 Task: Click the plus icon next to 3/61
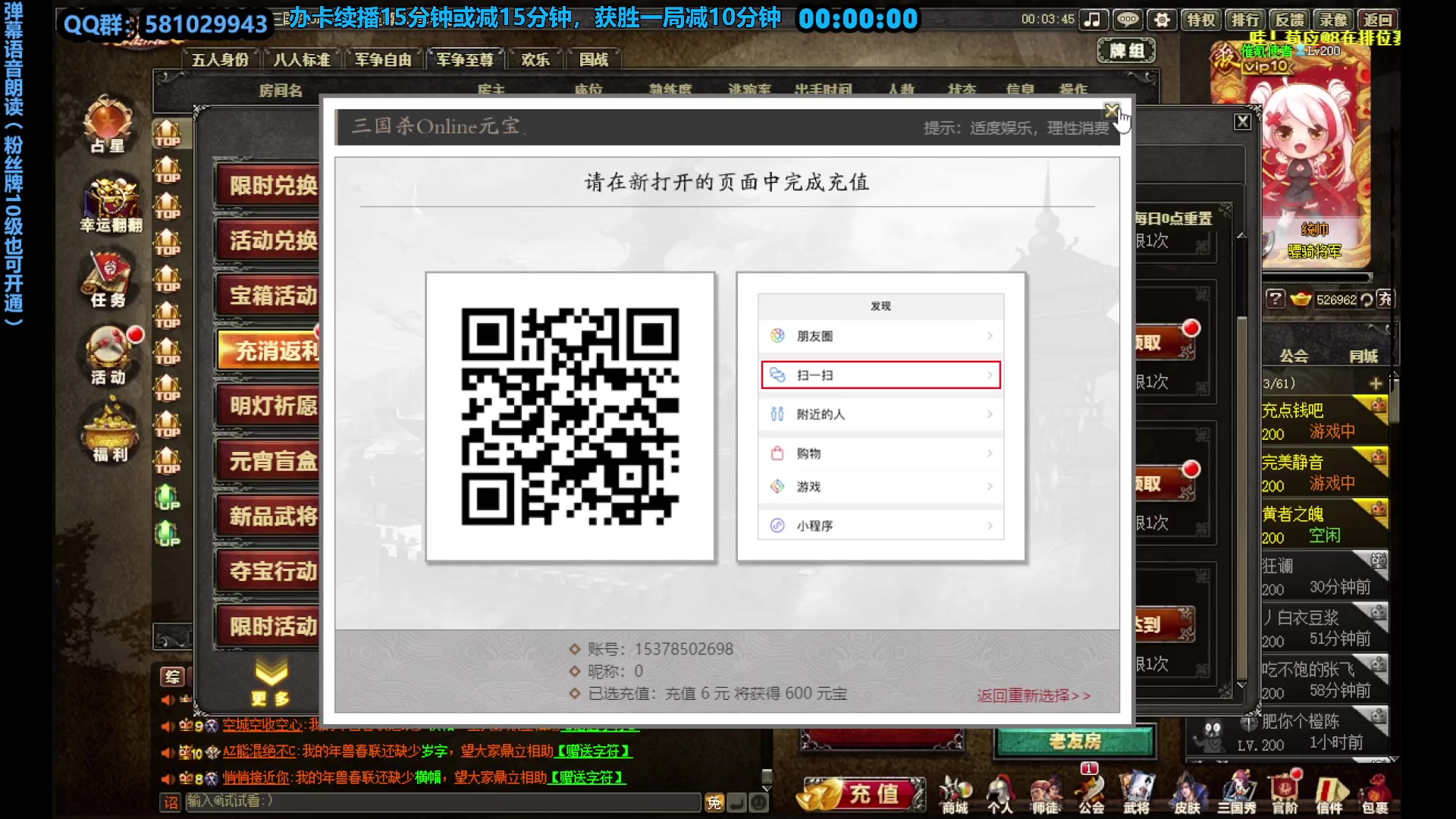pos(1376,384)
